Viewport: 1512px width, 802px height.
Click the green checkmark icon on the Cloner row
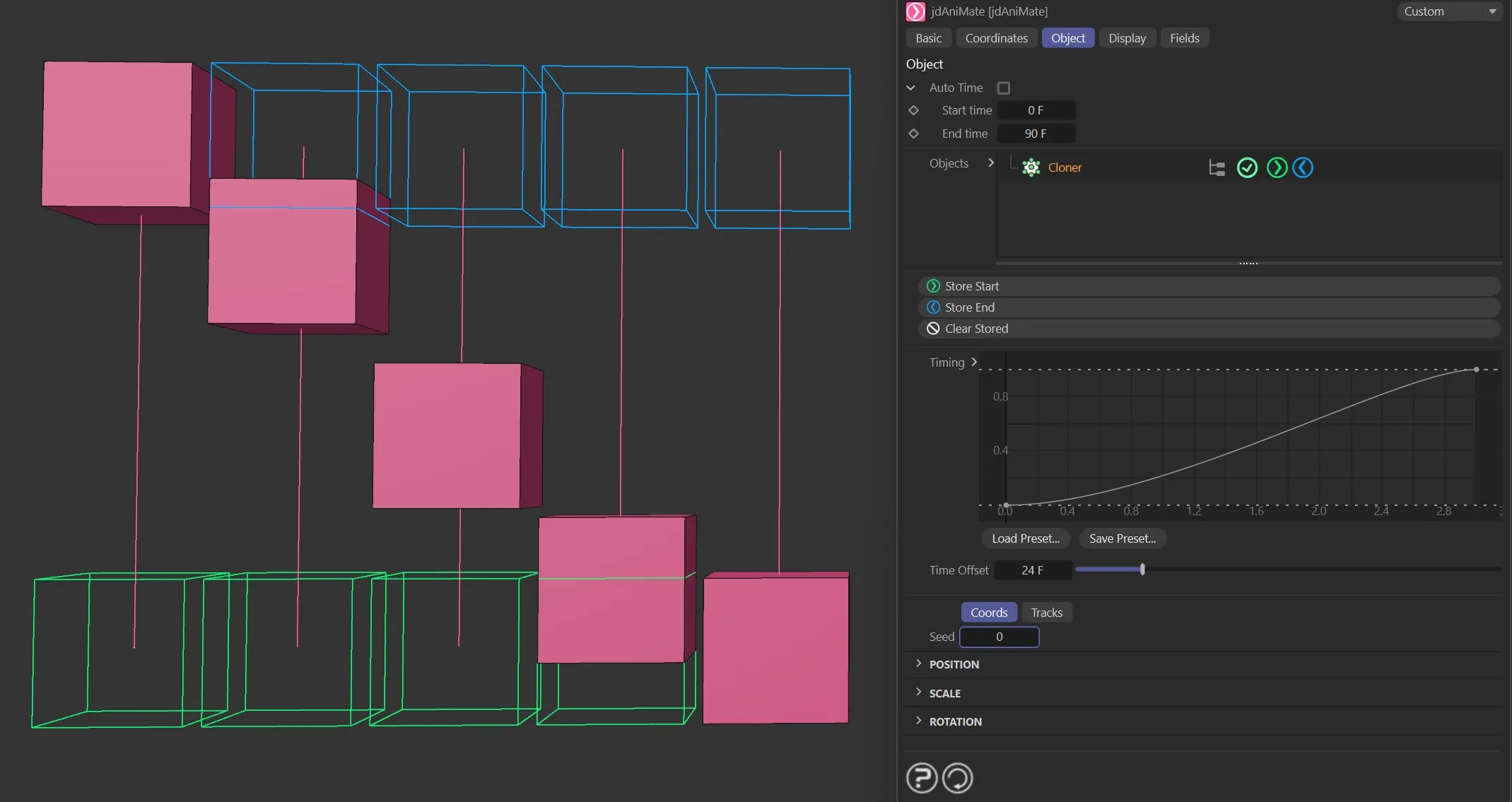(1247, 167)
